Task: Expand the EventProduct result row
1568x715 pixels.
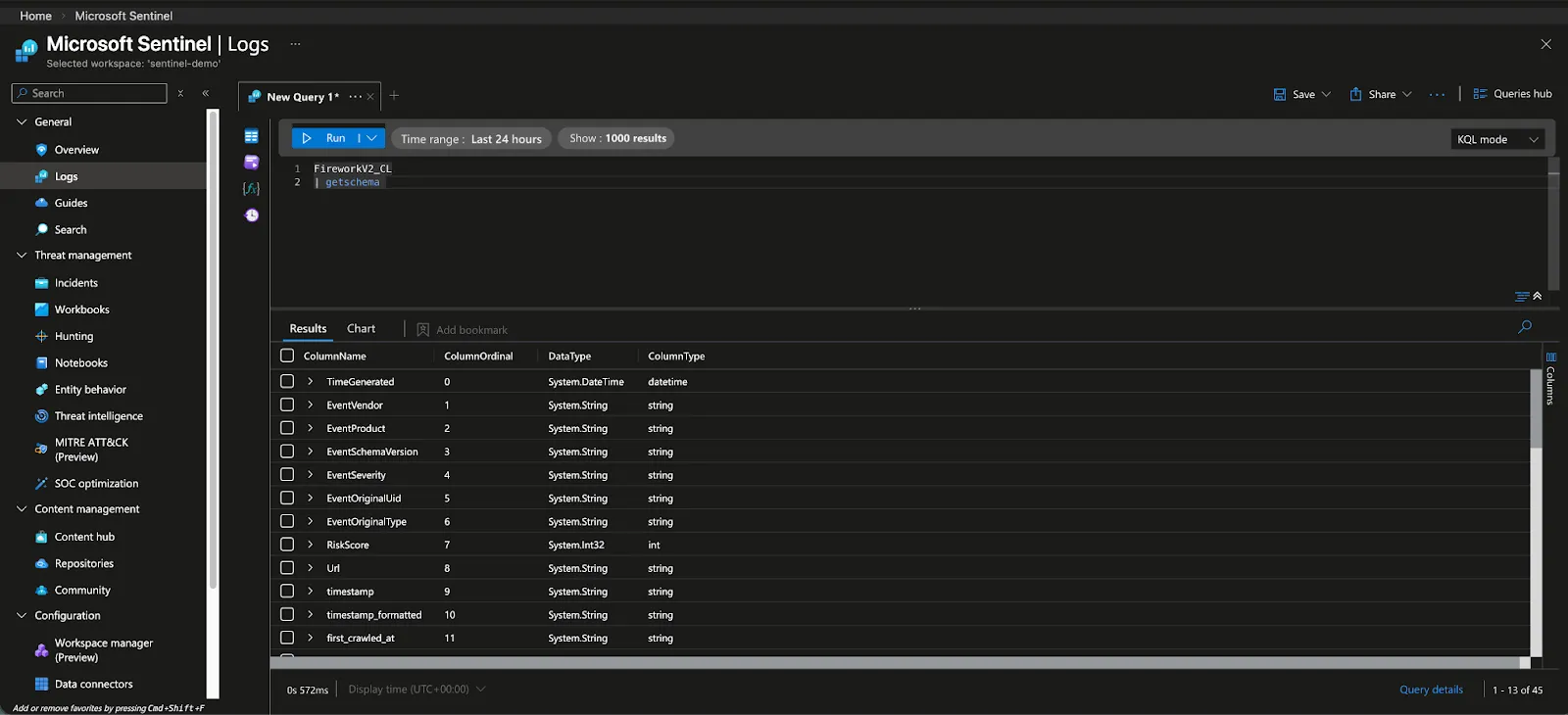Action: [x=311, y=428]
